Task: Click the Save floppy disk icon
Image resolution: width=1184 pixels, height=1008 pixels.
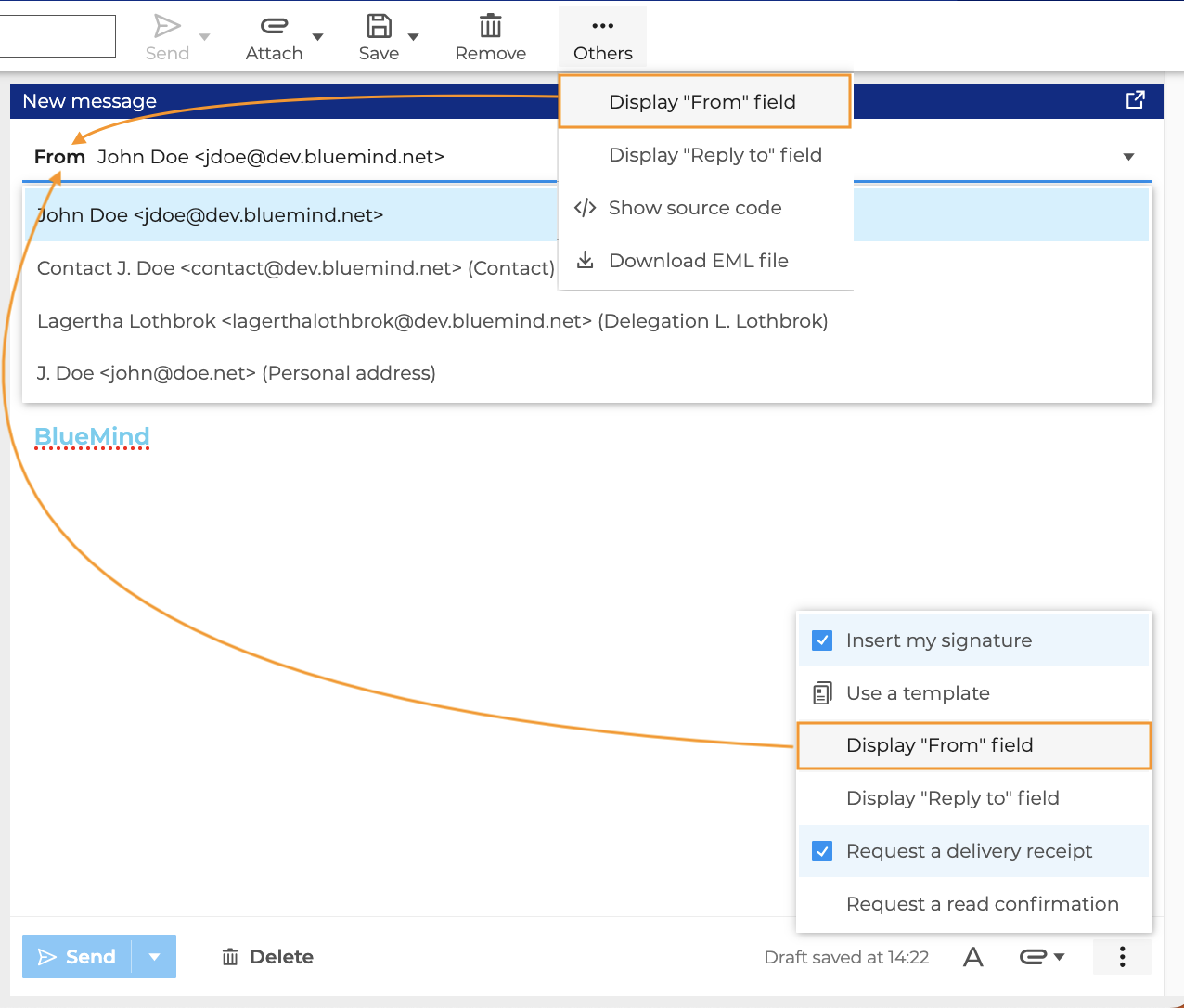Action: pyautogui.click(x=379, y=27)
